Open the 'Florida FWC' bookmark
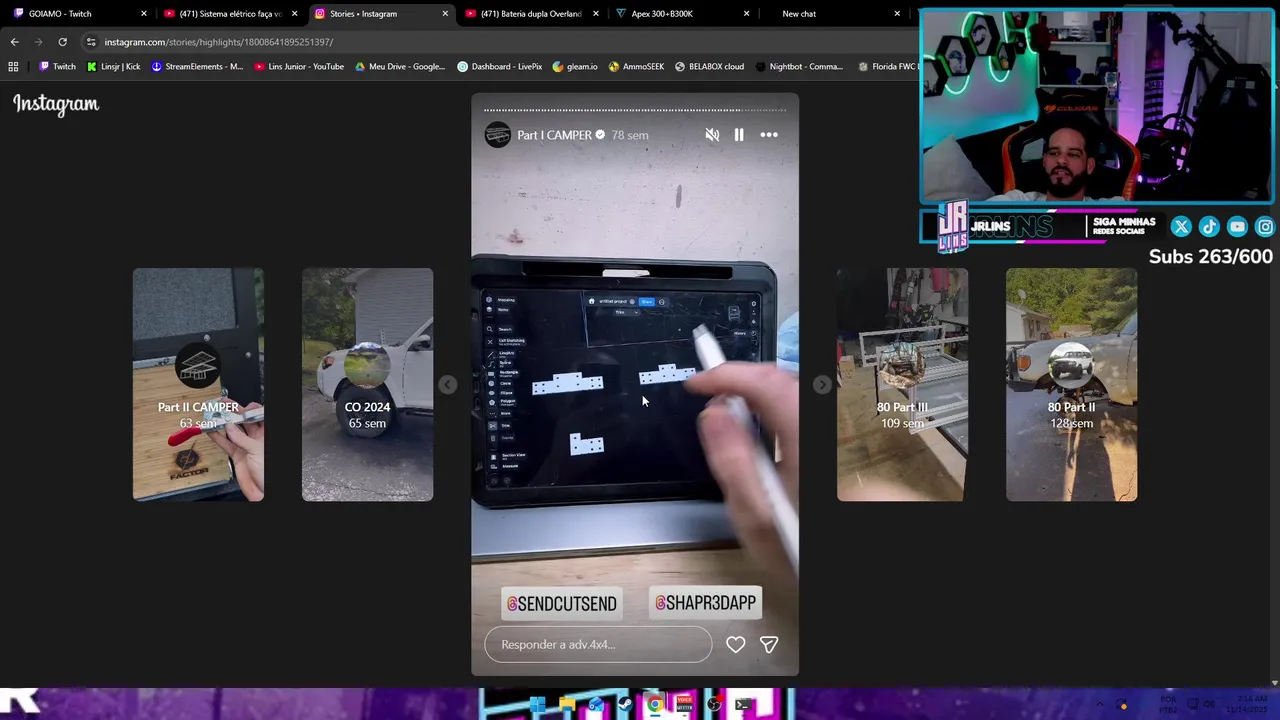This screenshot has width=1280, height=720. (887, 67)
